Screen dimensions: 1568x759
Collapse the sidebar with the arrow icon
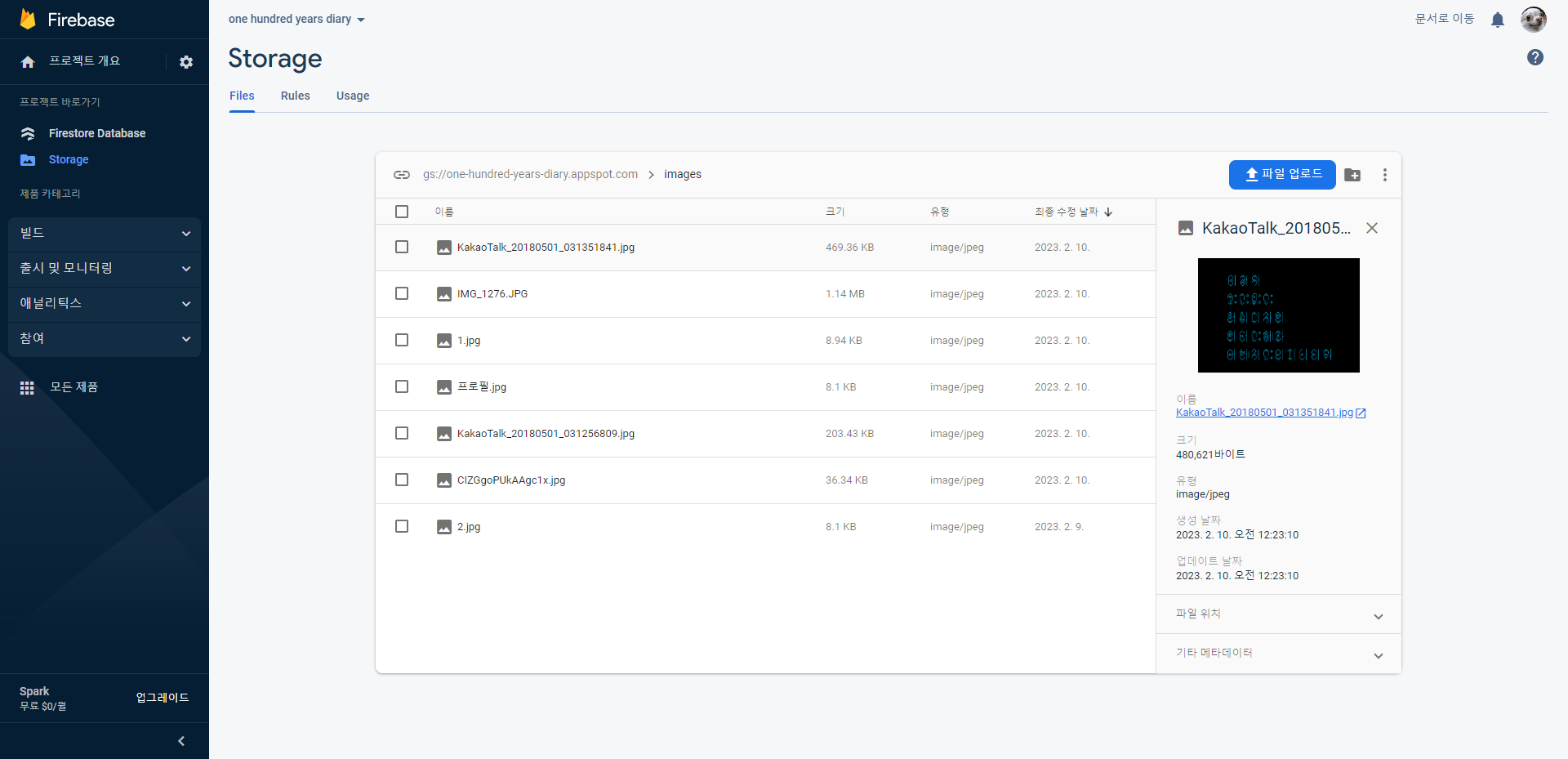click(x=181, y=741)
